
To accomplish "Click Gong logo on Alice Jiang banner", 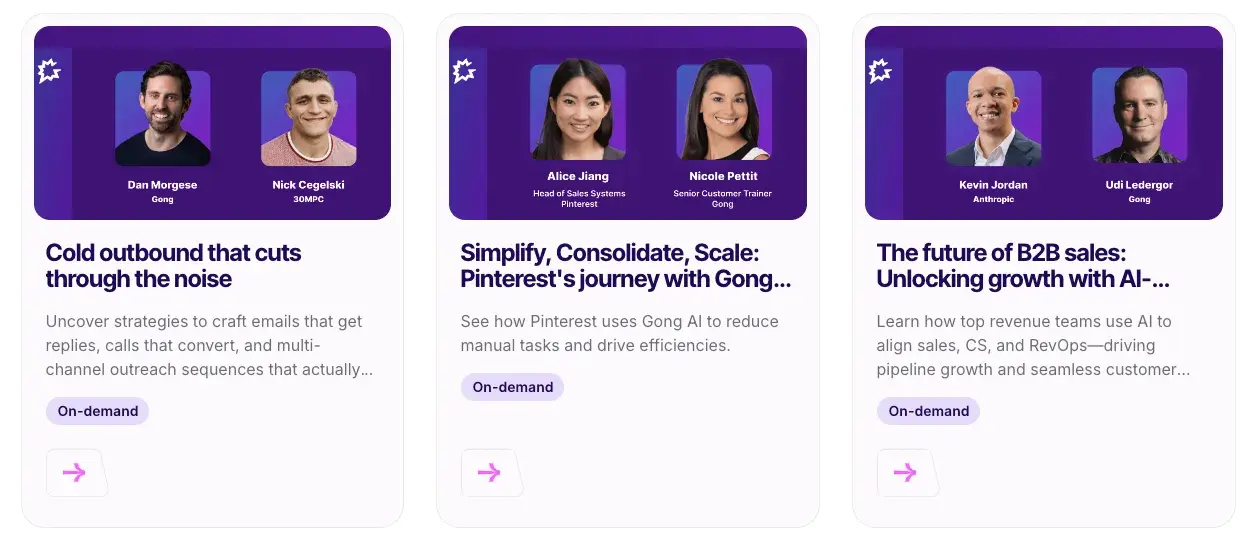I will [x=464, y=72].
